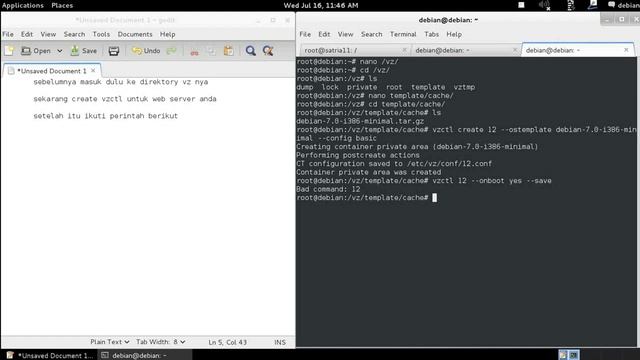Click the Ln 5, Col 43 status entry

(x=228, y=342)
